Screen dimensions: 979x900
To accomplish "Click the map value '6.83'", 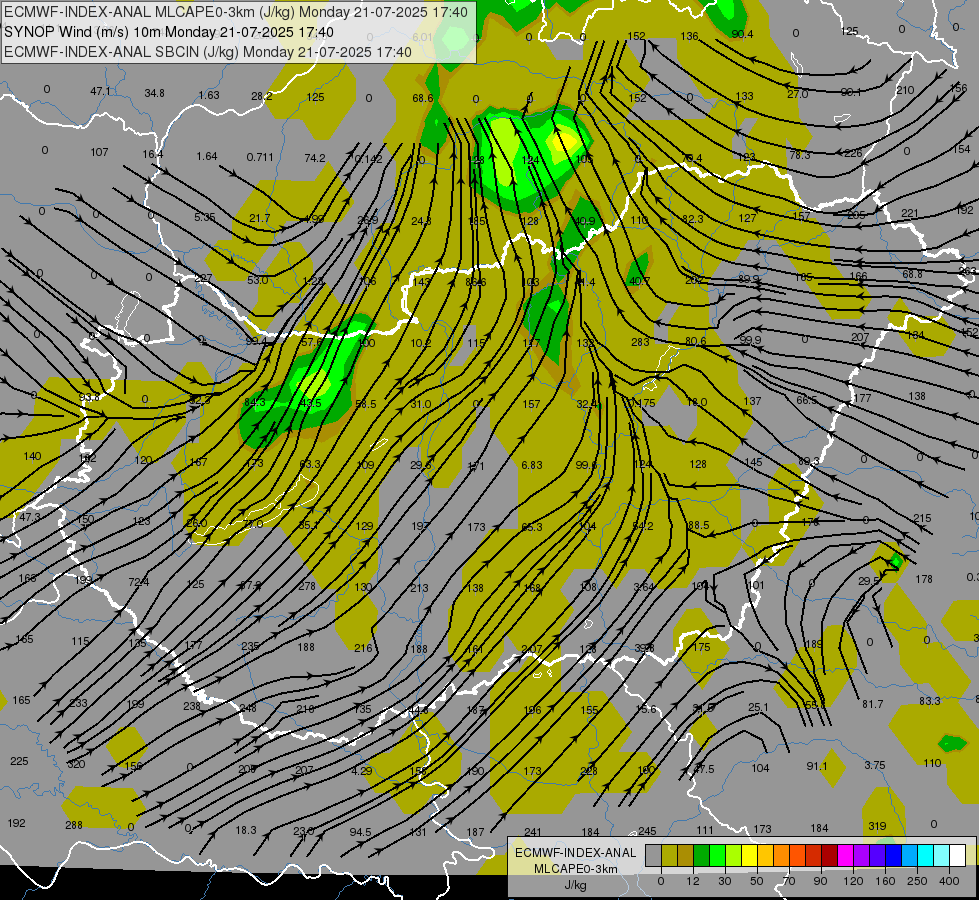I will [x=531, y=465].
